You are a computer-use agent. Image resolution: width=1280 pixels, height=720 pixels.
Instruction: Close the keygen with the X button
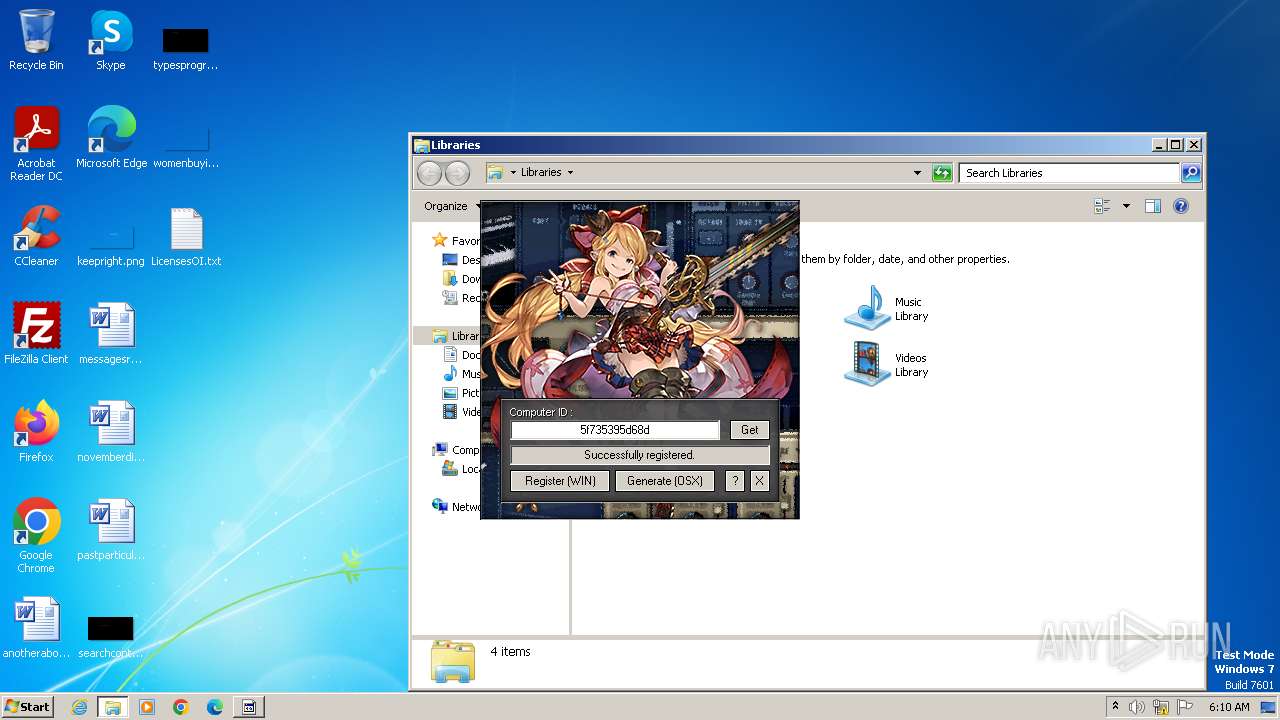tap(759, 481)
